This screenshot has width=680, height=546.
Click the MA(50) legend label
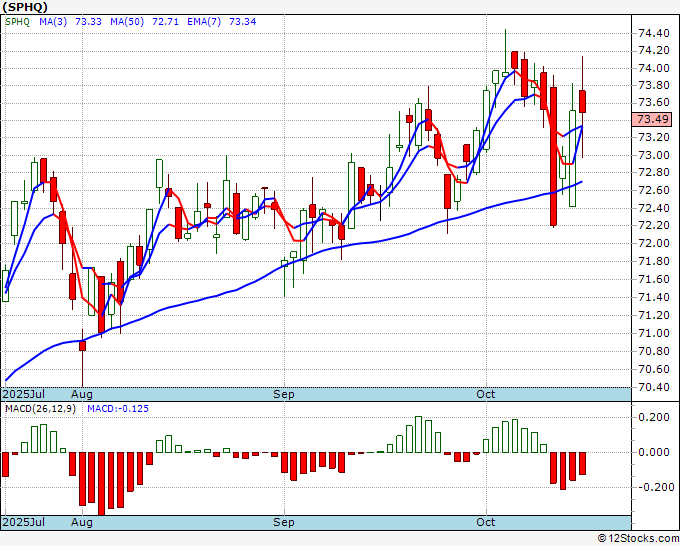tap(127, 22)
